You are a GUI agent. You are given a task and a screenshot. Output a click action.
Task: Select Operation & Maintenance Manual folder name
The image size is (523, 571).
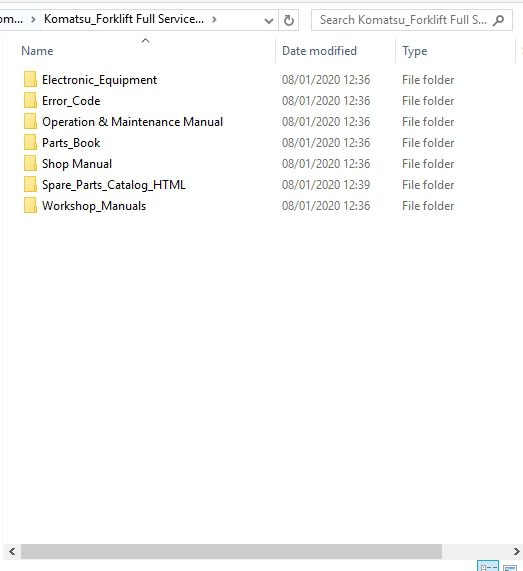pos(132,122)
